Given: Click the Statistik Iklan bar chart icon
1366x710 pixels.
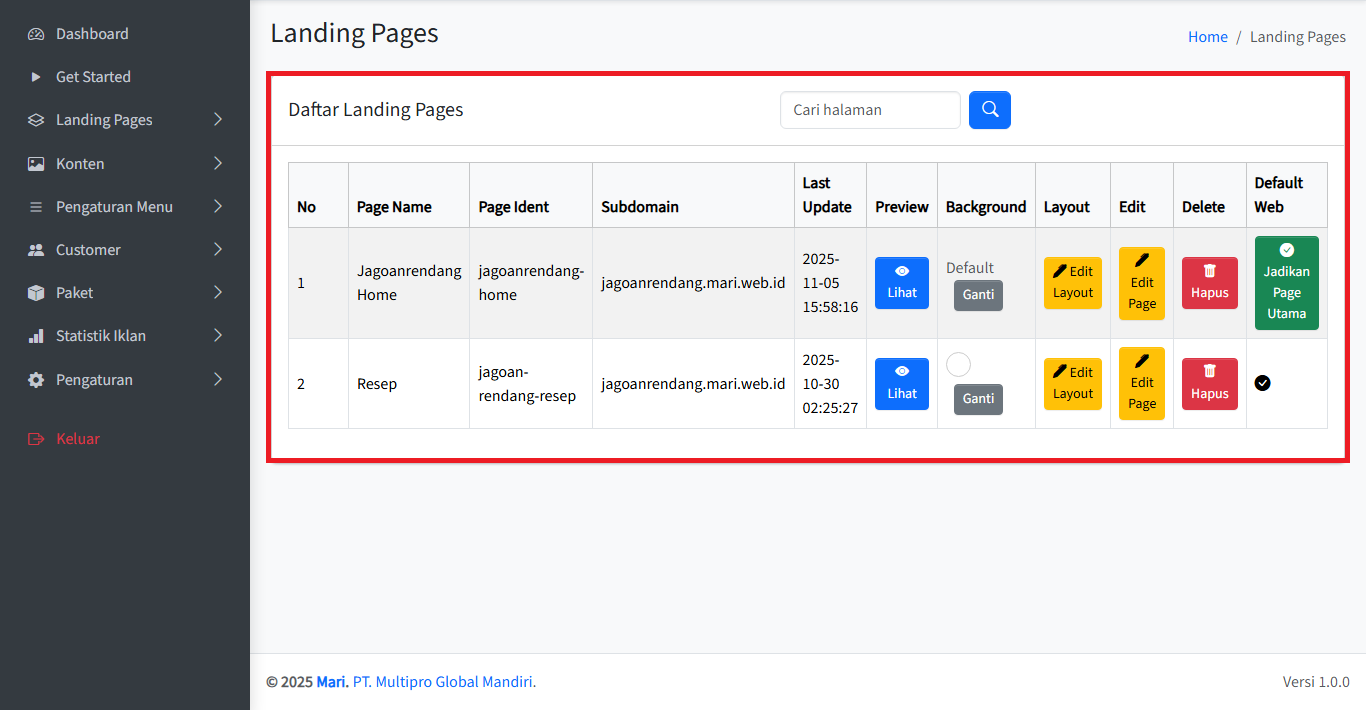Looking at the screenshot, I should coord(36,336).
